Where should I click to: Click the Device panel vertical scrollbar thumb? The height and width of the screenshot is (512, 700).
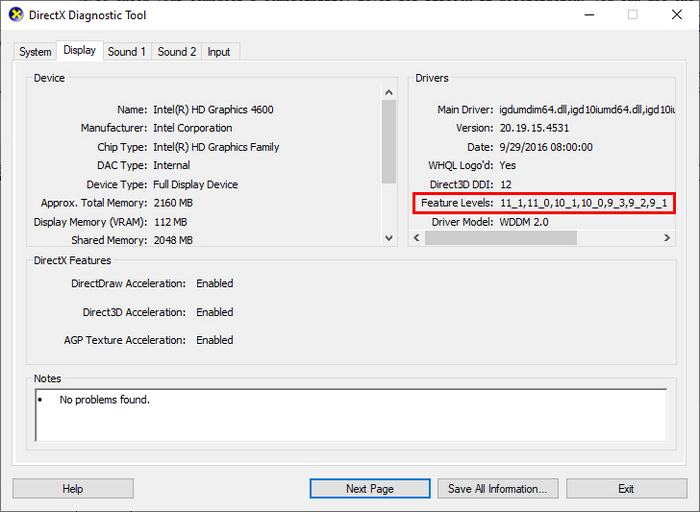pos(389,142)
